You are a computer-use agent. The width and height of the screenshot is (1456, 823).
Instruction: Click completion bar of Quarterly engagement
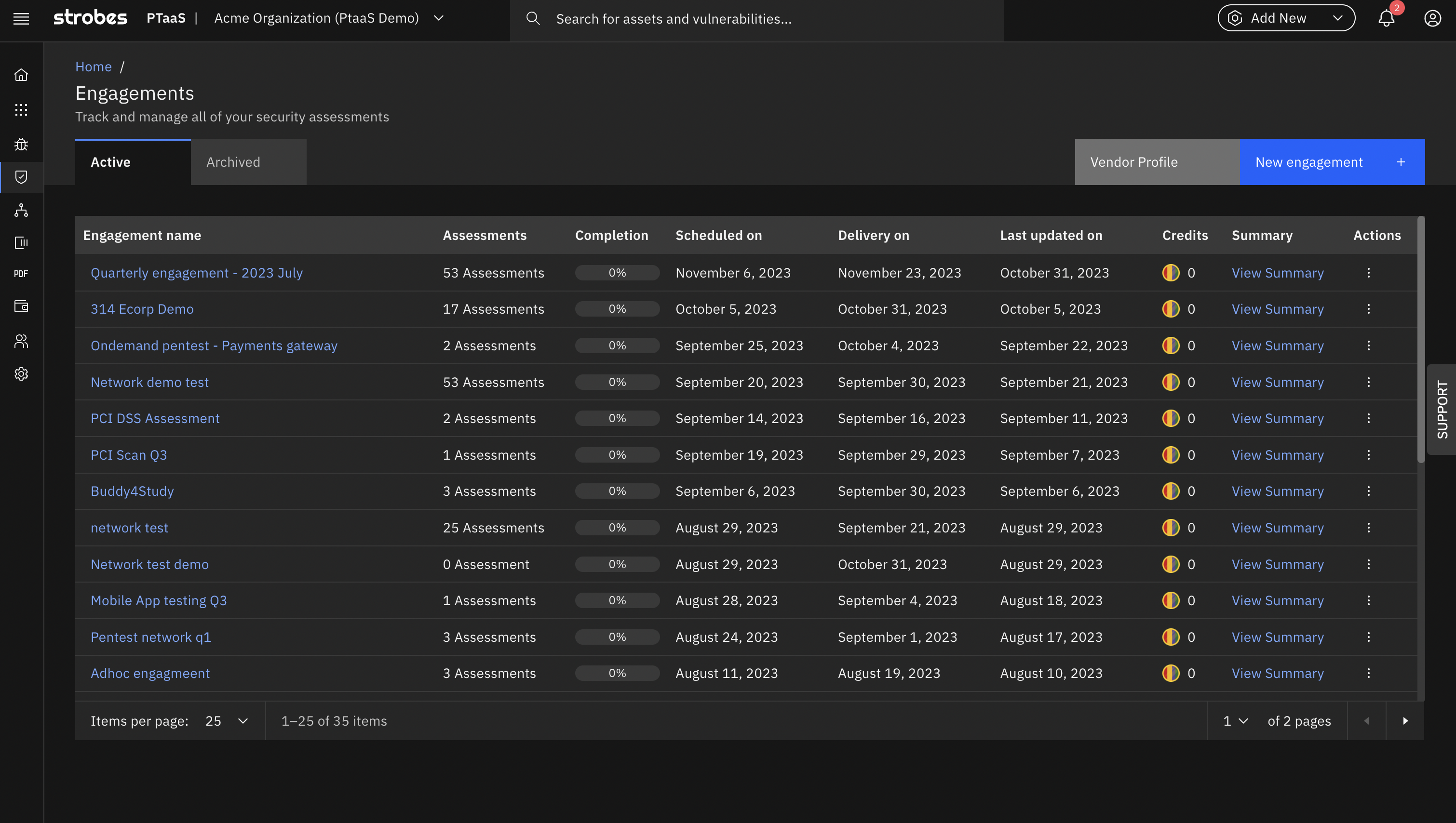coord(617,272)
